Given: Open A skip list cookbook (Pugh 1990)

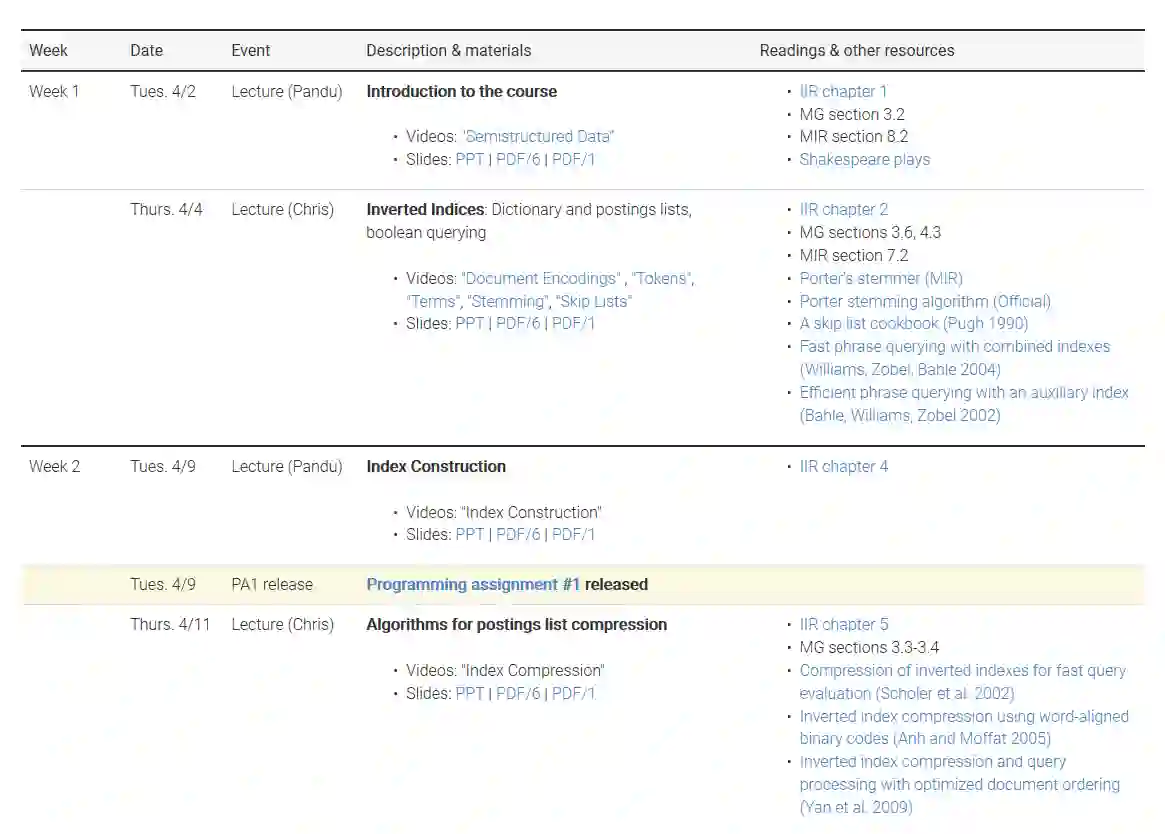Looking at the screenshot, I should (913, 323).
